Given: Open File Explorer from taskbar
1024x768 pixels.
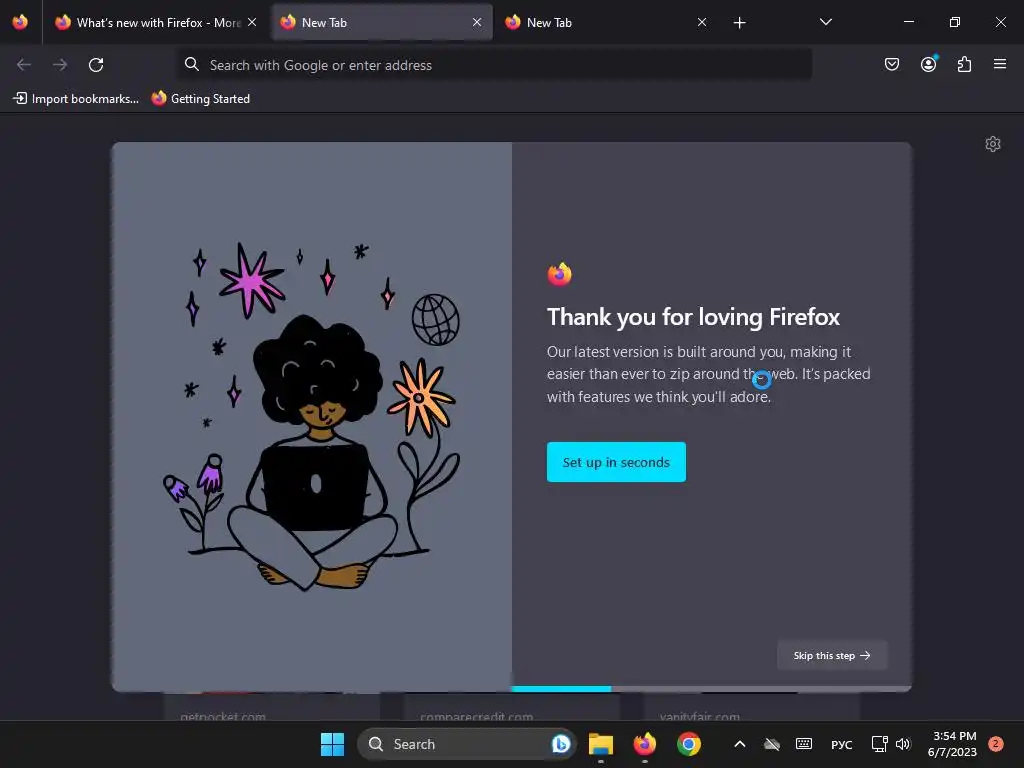Looking at the screenshot, I should pos(601,744).
